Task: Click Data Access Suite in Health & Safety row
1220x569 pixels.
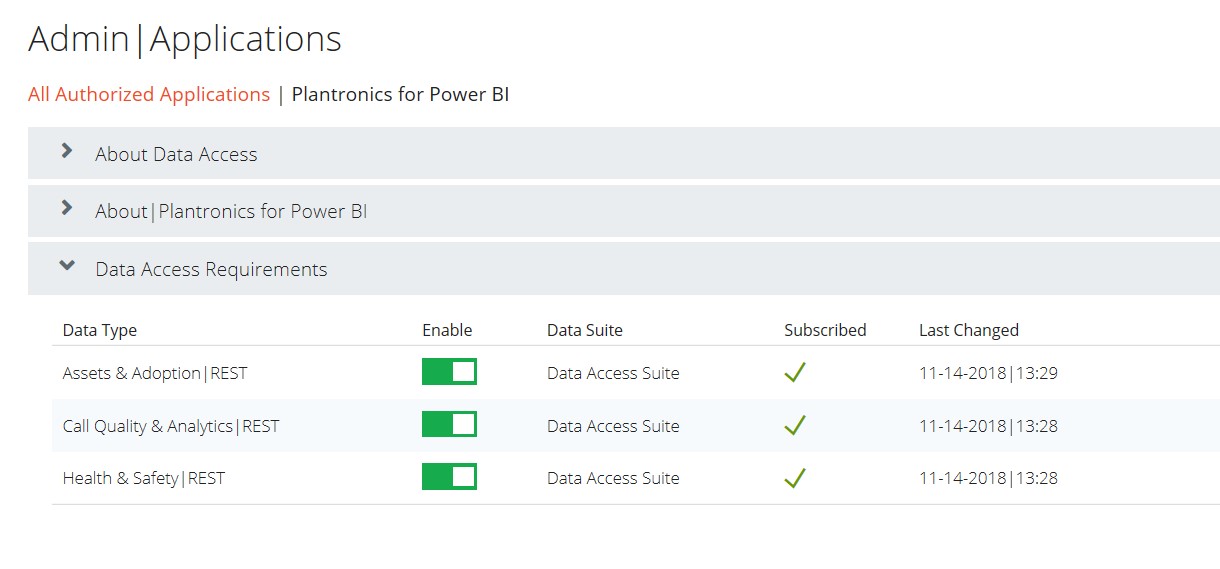Action: coord(613,478)
